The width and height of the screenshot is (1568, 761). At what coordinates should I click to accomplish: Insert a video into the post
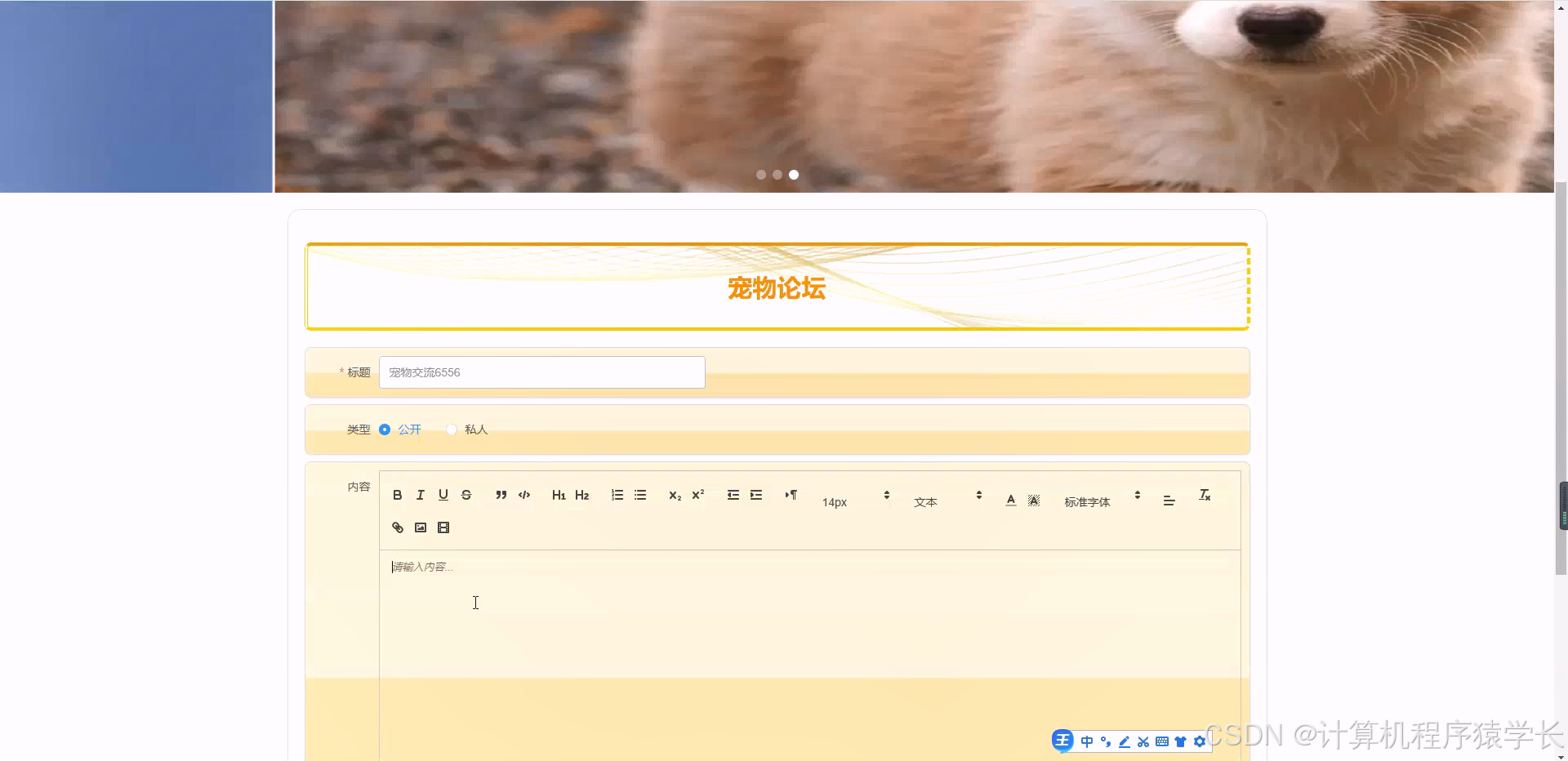tap(443, 527)
